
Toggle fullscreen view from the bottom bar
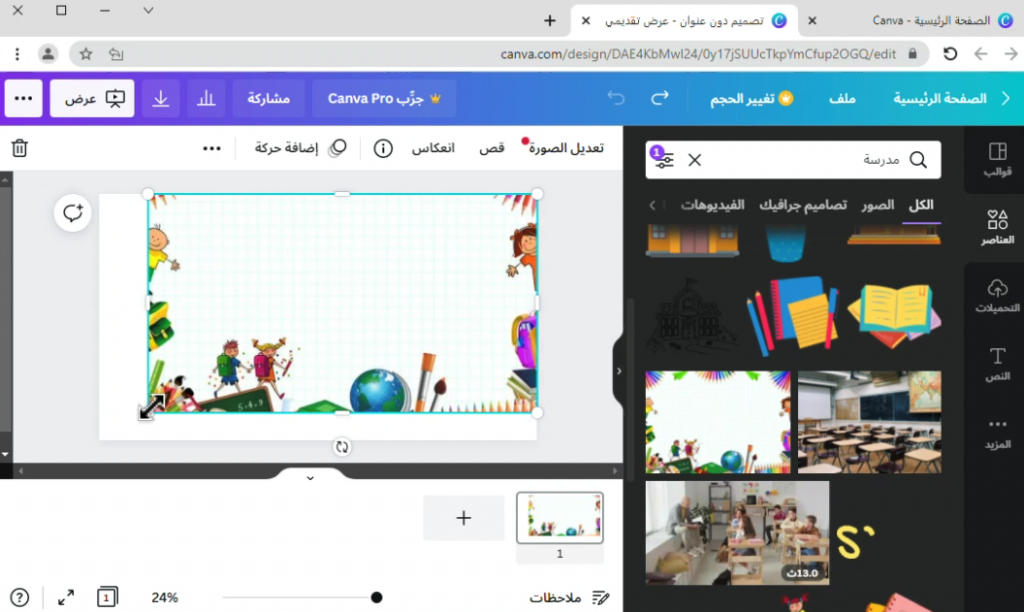[66, 596]
